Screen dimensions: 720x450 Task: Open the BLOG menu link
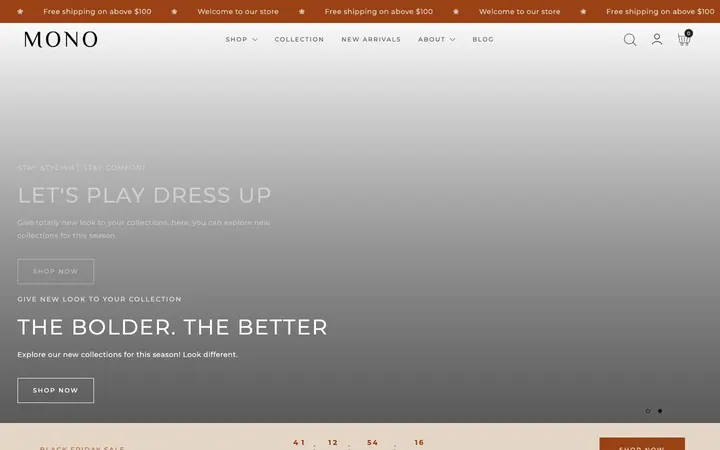tap(483, 39)
